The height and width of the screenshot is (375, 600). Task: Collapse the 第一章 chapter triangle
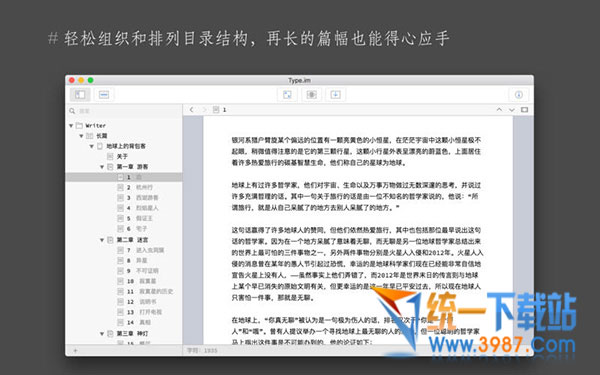[x=102, y=167]
